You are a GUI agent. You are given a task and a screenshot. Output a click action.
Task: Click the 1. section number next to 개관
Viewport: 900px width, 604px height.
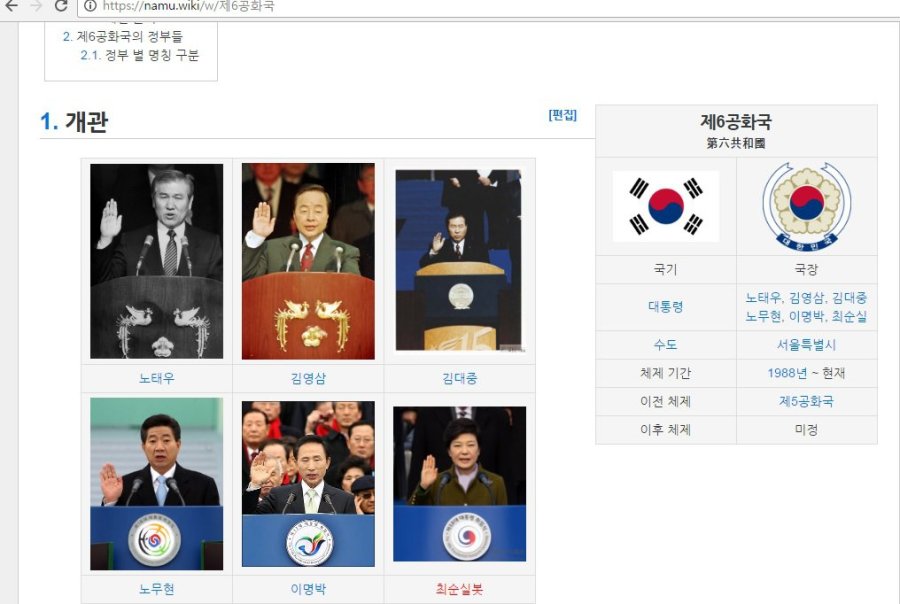49,121
